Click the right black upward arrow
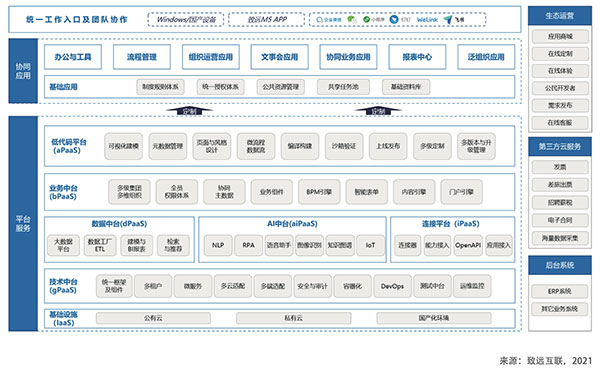This screenshot has height=370, width=600. [378, 111]
